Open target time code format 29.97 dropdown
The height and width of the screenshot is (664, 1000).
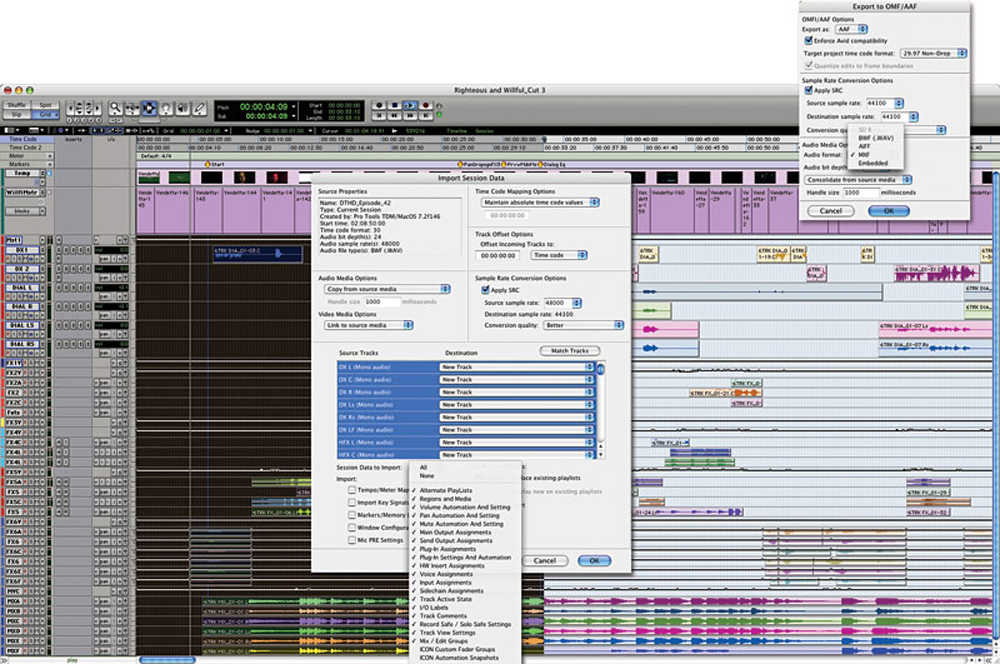933,54
